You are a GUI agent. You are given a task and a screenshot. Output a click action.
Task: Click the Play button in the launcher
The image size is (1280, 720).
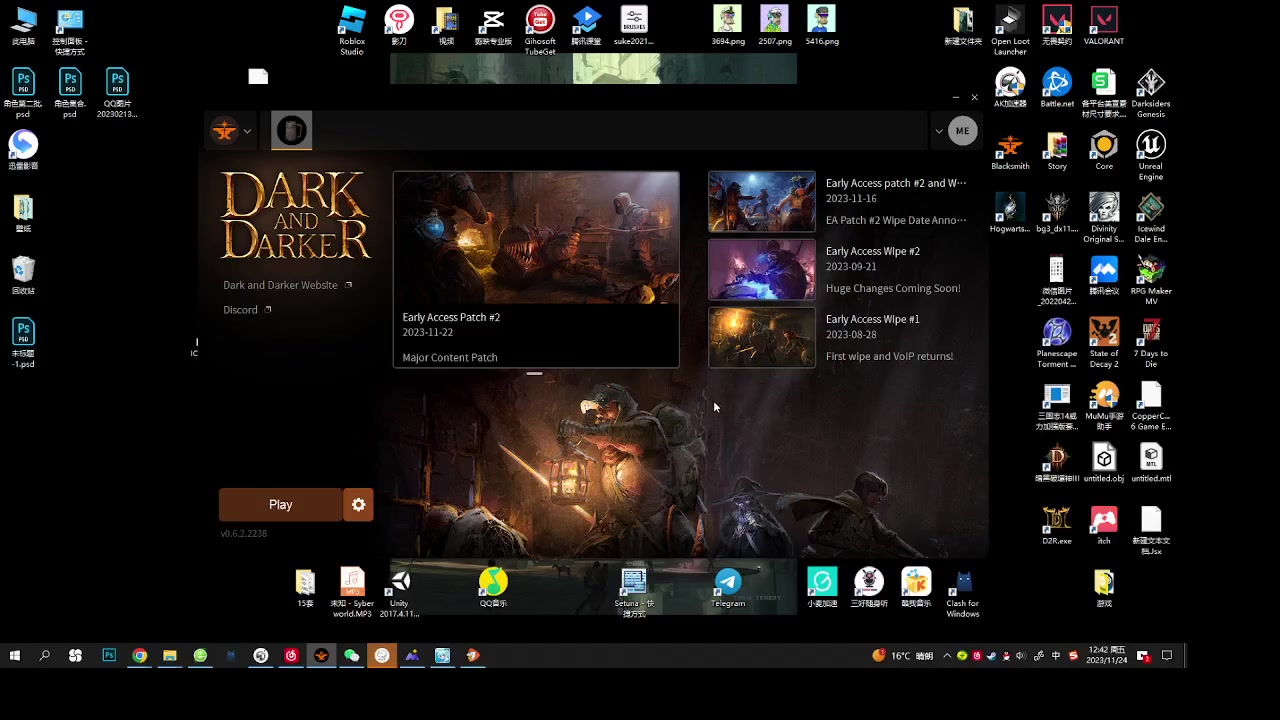pos(280,505)
